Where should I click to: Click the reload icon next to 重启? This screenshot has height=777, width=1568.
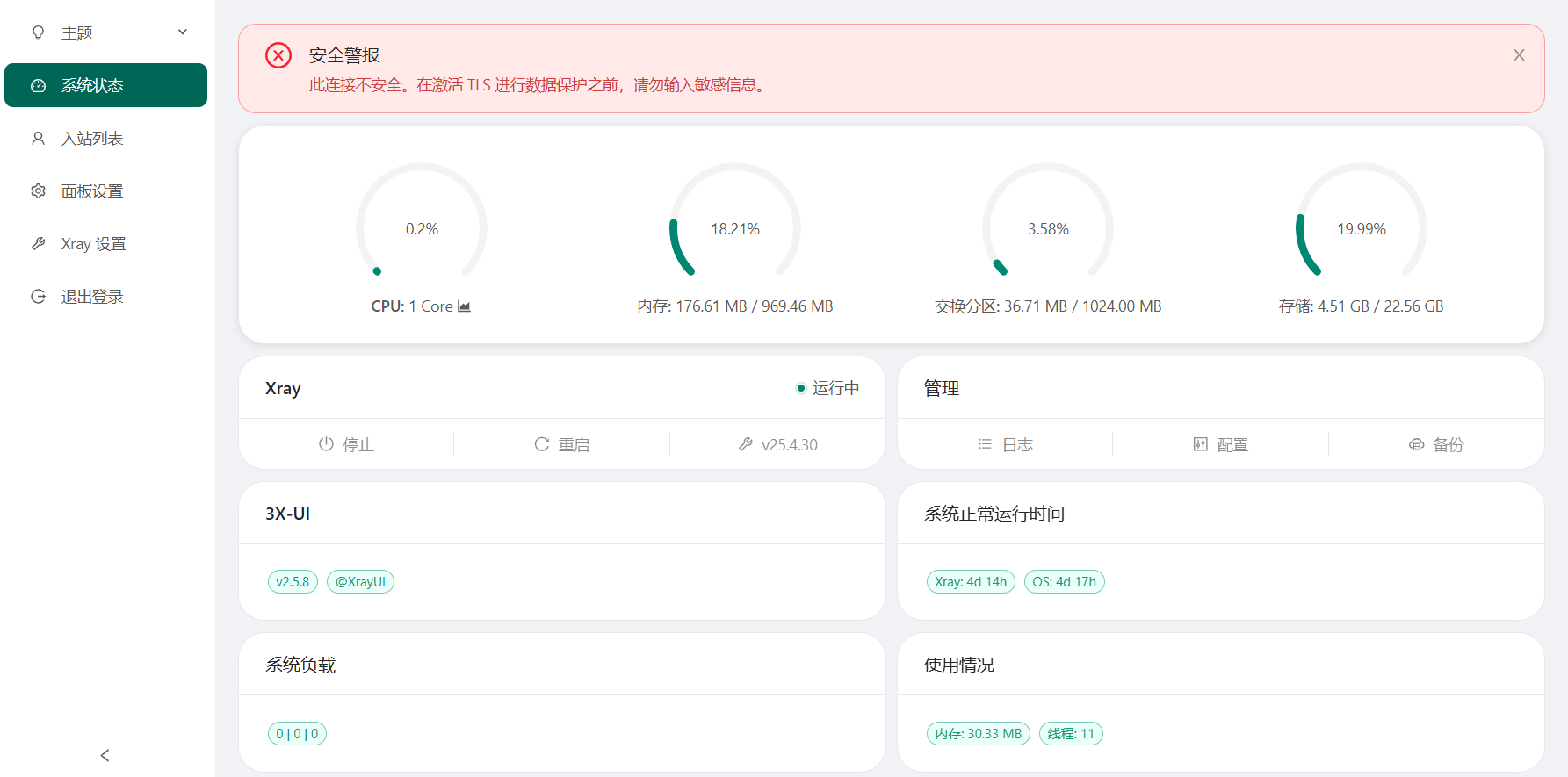click(542, 444)
